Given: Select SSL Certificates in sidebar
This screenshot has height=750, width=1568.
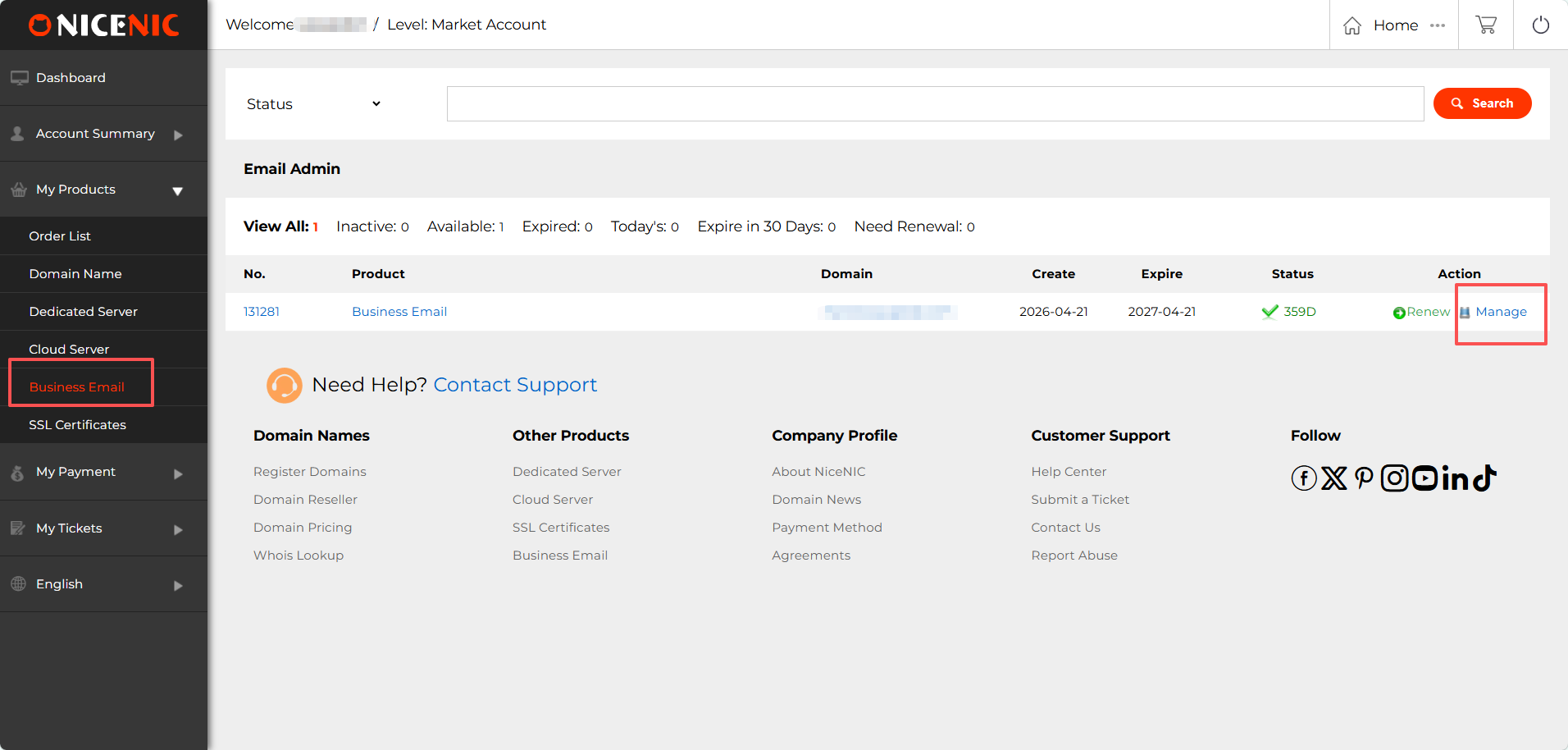Looking at the screenshot, I should point(78,425).
